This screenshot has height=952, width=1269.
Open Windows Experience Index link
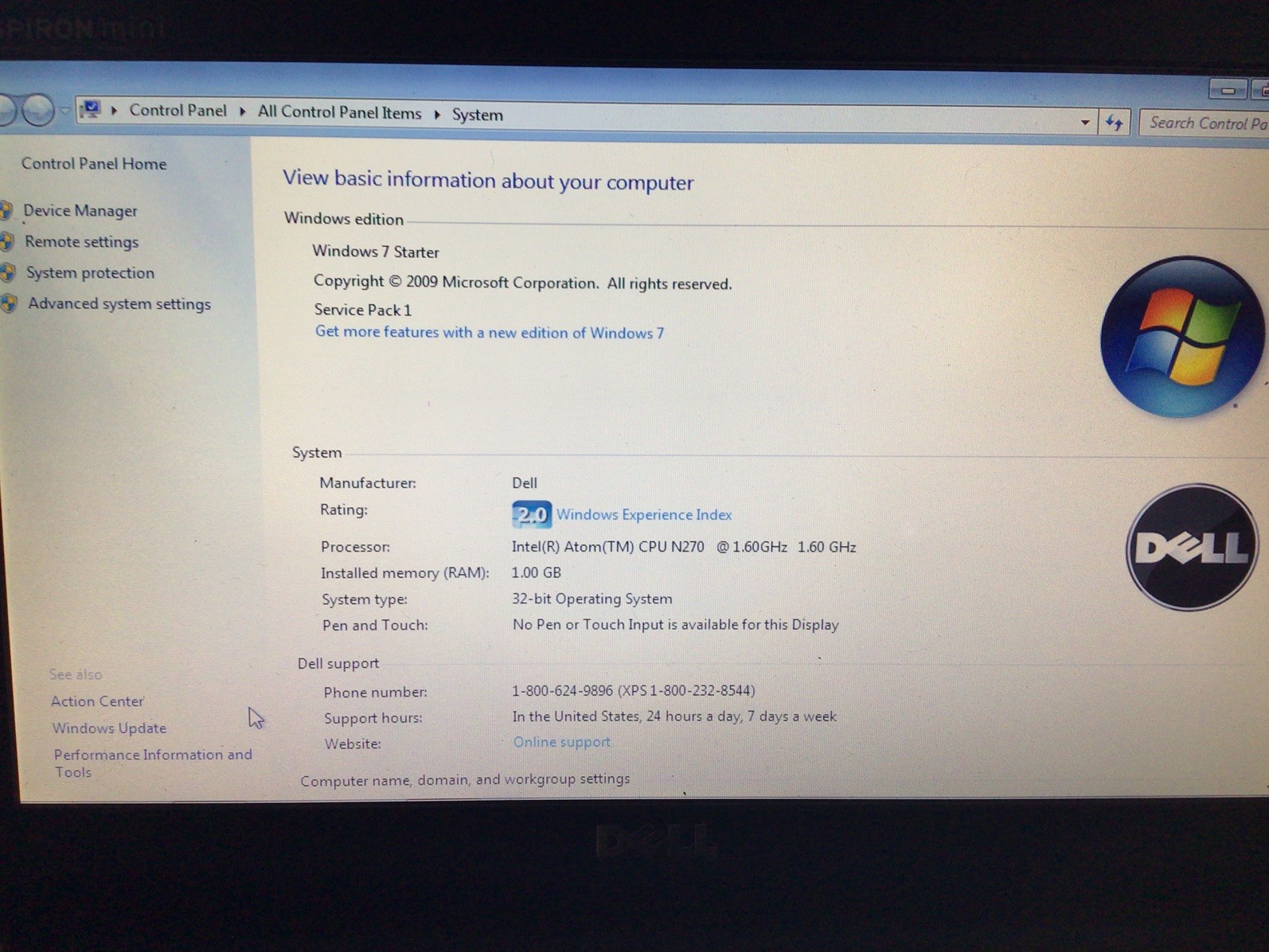click(x=644, y=515)
